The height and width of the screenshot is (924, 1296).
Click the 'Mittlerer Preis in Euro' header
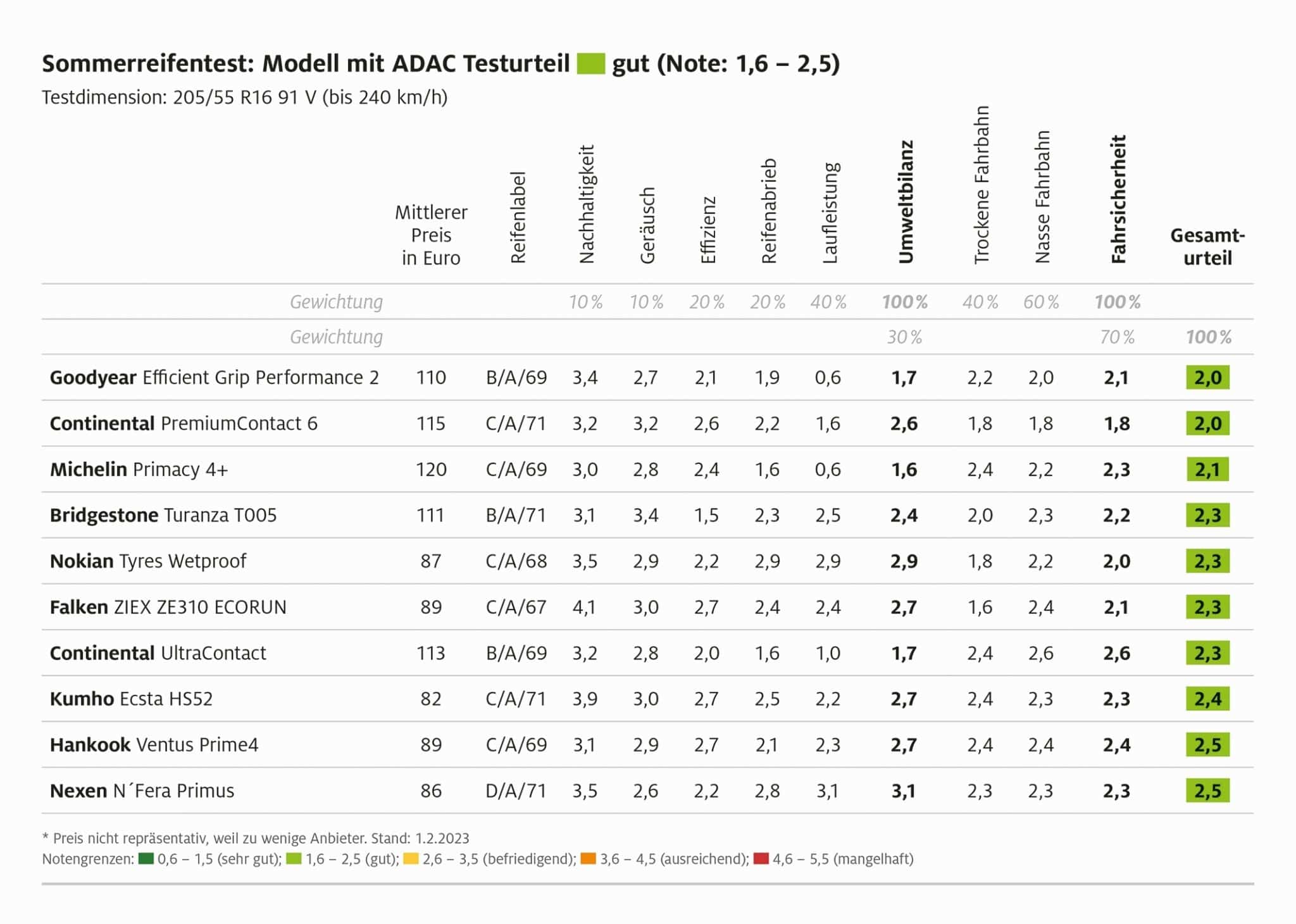pos(431,235)
